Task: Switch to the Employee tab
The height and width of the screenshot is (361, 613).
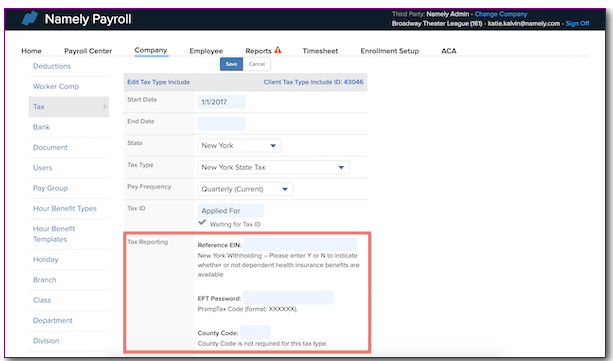Action: click(206, 51)
